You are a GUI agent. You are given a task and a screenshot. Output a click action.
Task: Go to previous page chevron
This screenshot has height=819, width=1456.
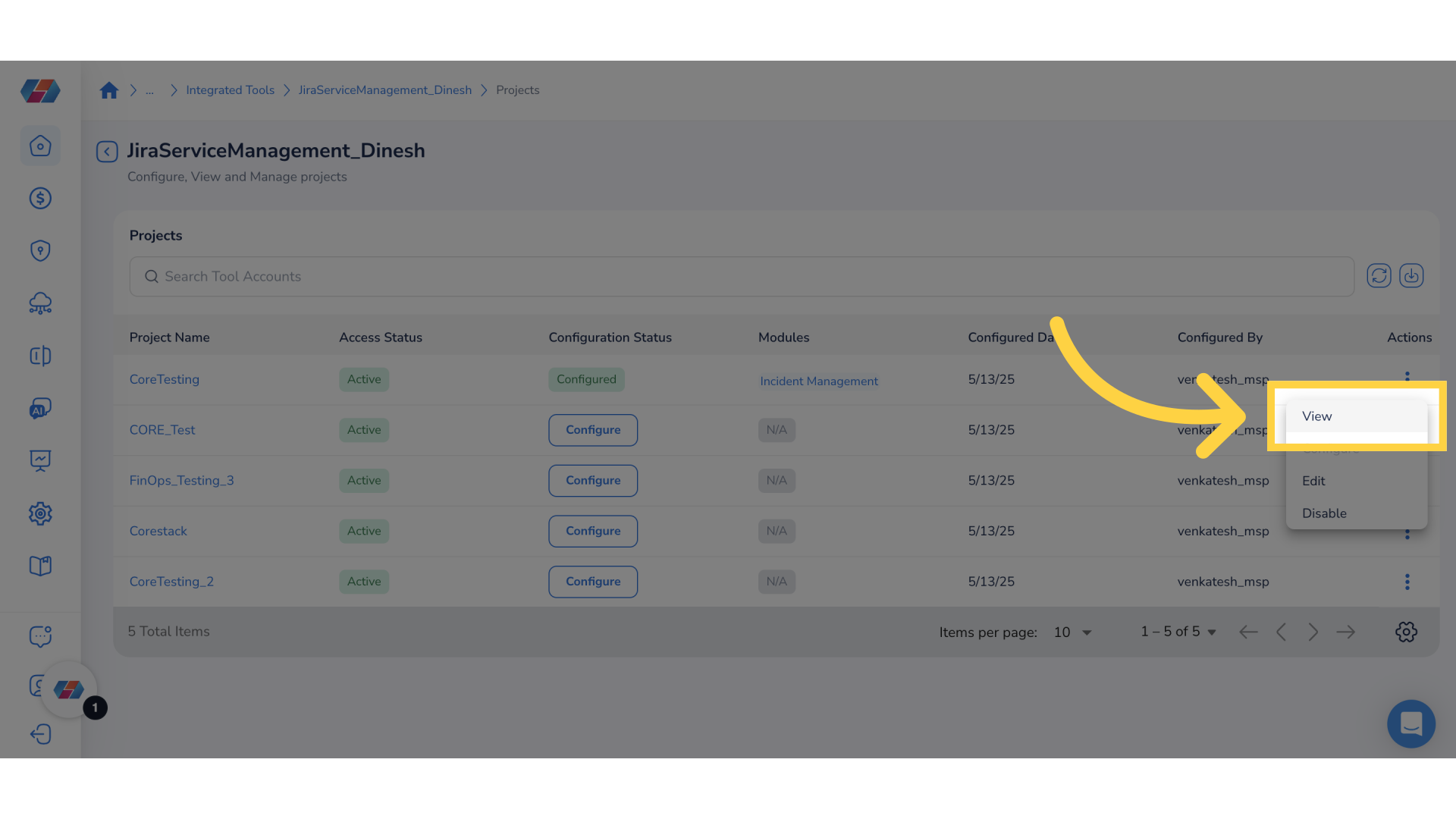[x=1281, y=632]
